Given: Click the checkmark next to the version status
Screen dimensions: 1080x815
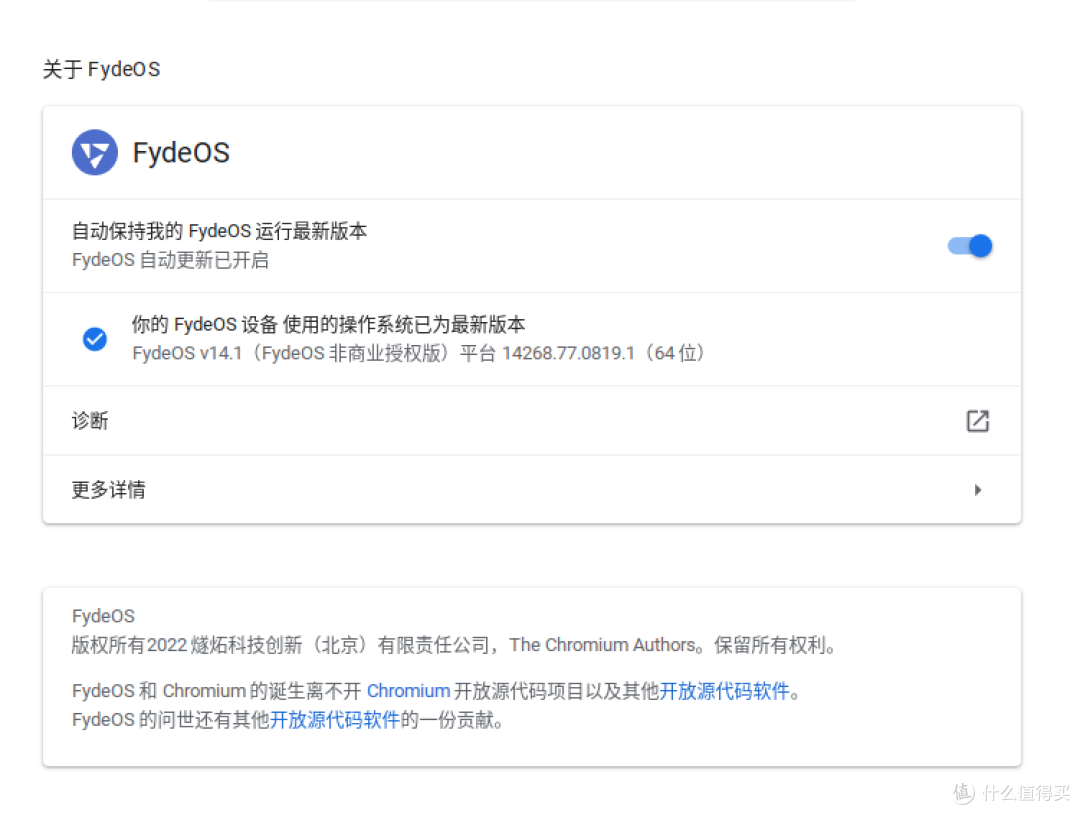Looking at the screenshot, I should [95, 339].
